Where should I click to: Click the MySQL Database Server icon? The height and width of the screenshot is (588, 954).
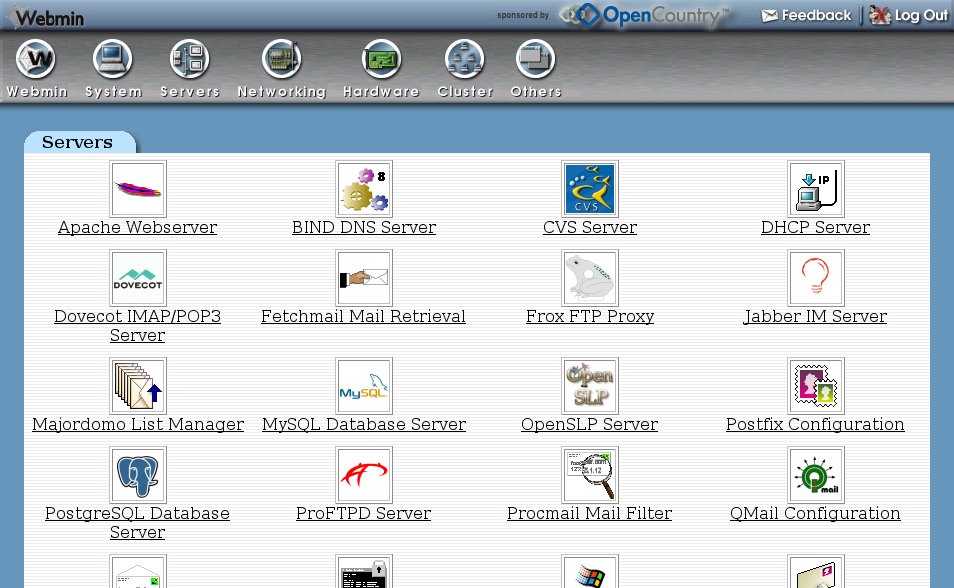point(364,386)
